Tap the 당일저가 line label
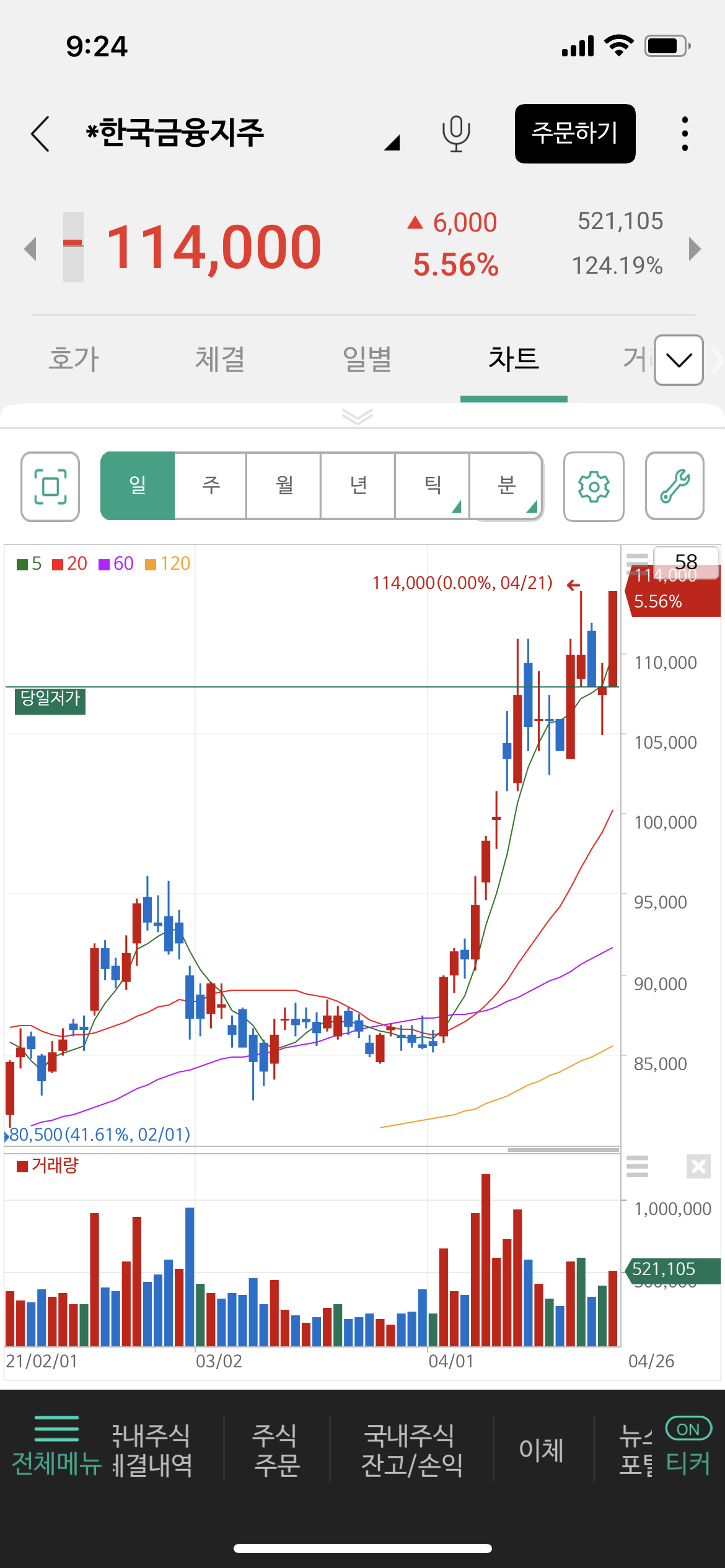The width and height of the screenshot is (725, 1568). tap(50, 700)
